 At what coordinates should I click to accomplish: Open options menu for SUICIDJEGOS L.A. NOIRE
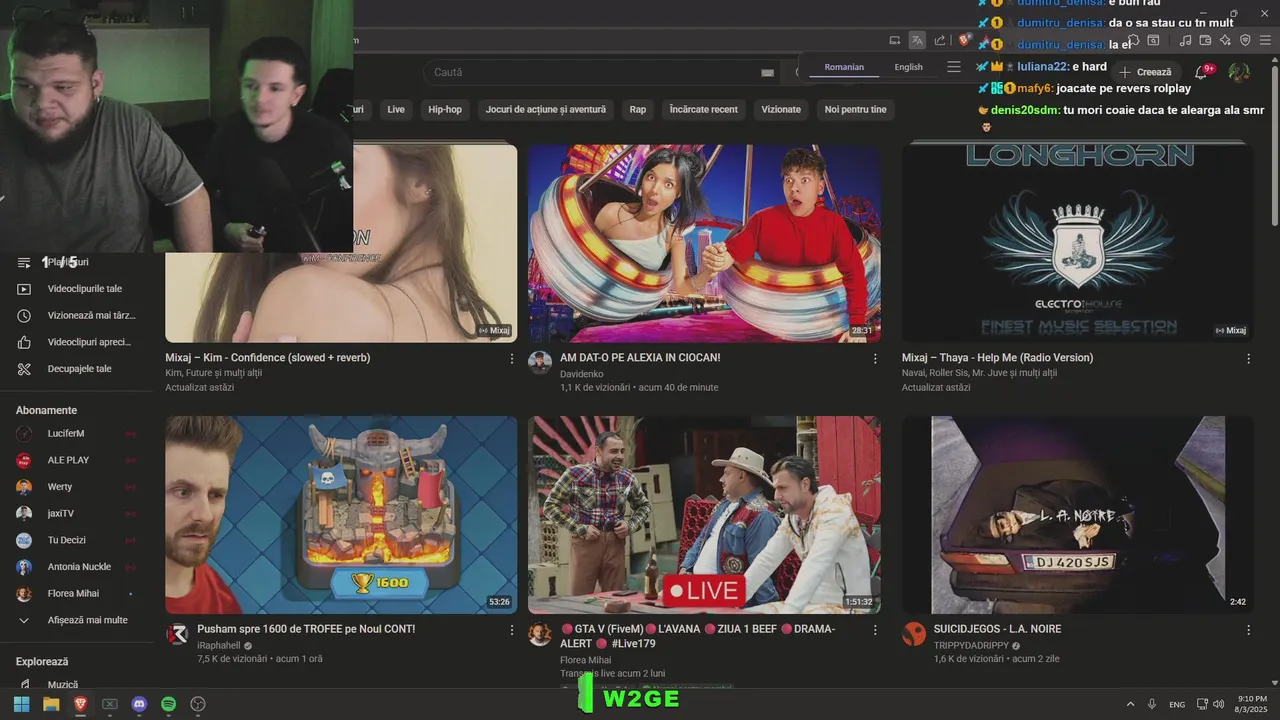pos(1248,630)
